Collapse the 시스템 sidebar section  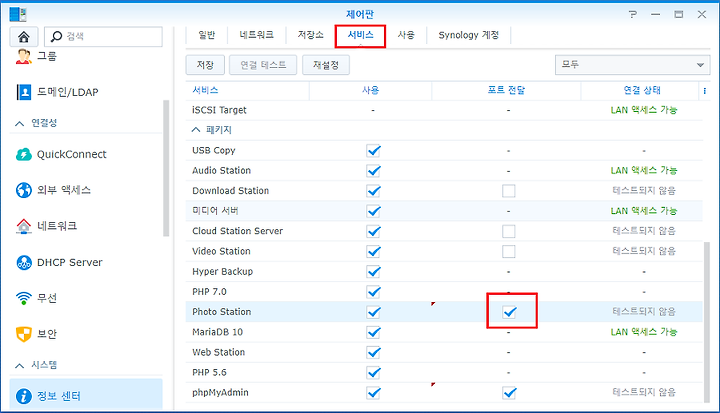19,366
